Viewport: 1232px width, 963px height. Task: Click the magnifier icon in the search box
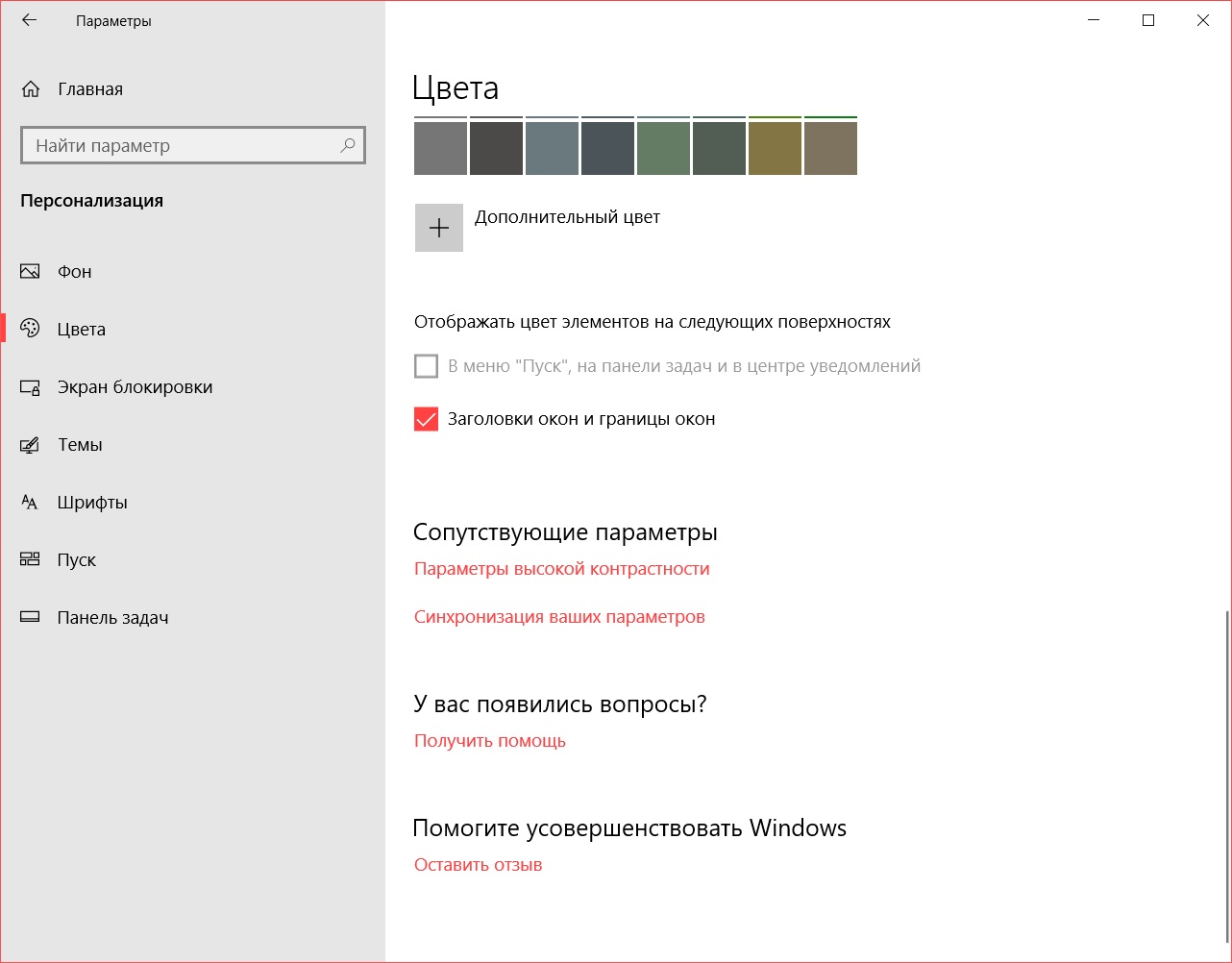(347, 145)
